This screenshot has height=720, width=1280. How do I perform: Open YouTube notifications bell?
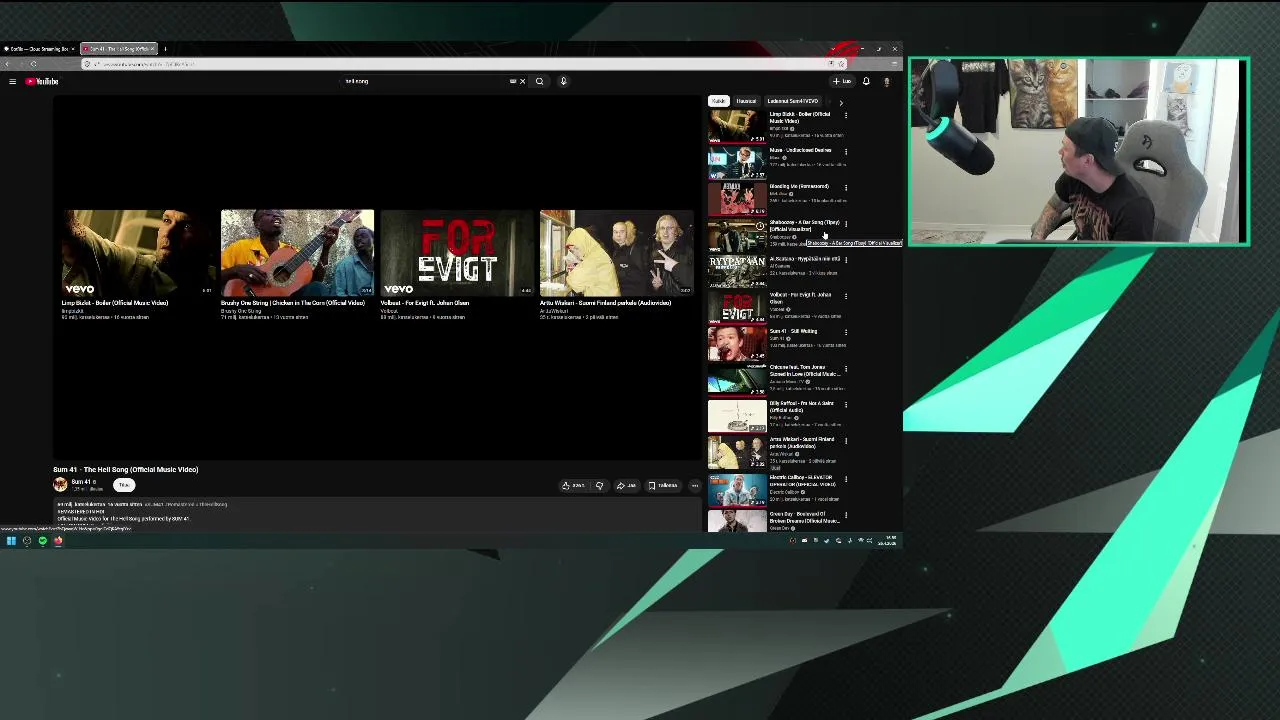pyautogui.click(x=866, y=81)
